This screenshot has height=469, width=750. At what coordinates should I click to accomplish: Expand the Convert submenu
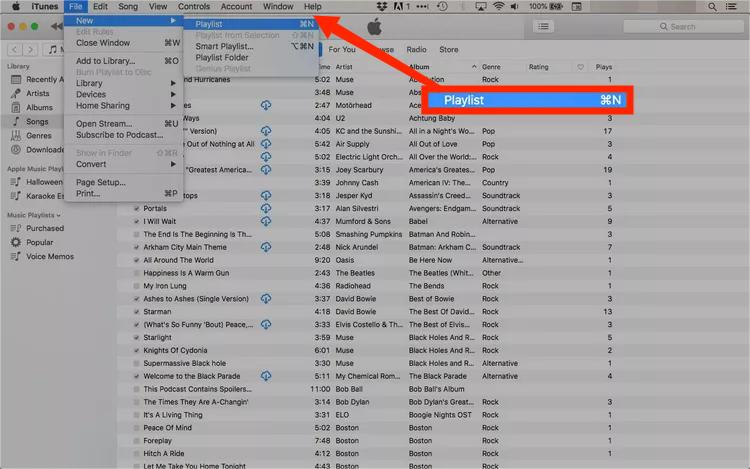point(173,164)
